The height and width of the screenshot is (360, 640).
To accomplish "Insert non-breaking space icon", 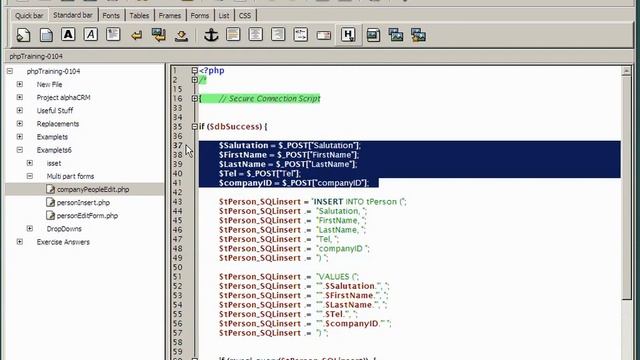I will (x=181, y=36).
